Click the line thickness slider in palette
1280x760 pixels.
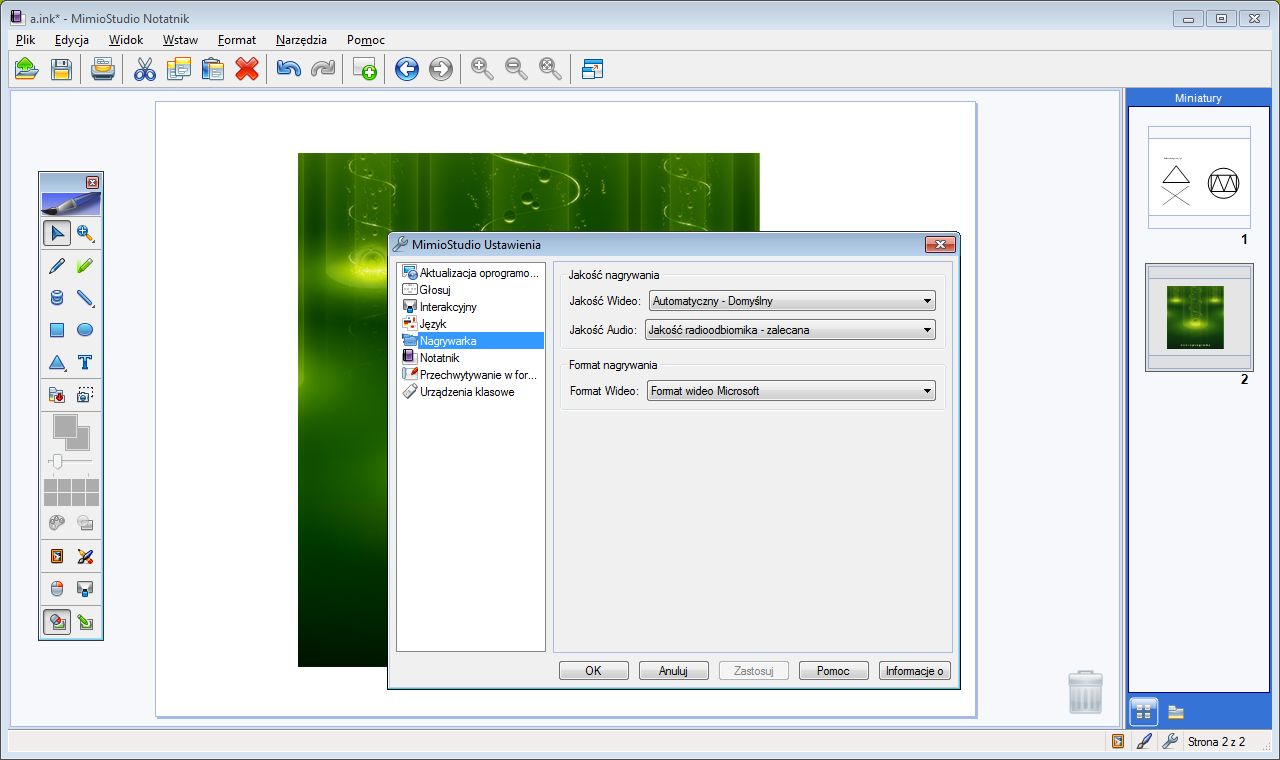click(71, 461)
